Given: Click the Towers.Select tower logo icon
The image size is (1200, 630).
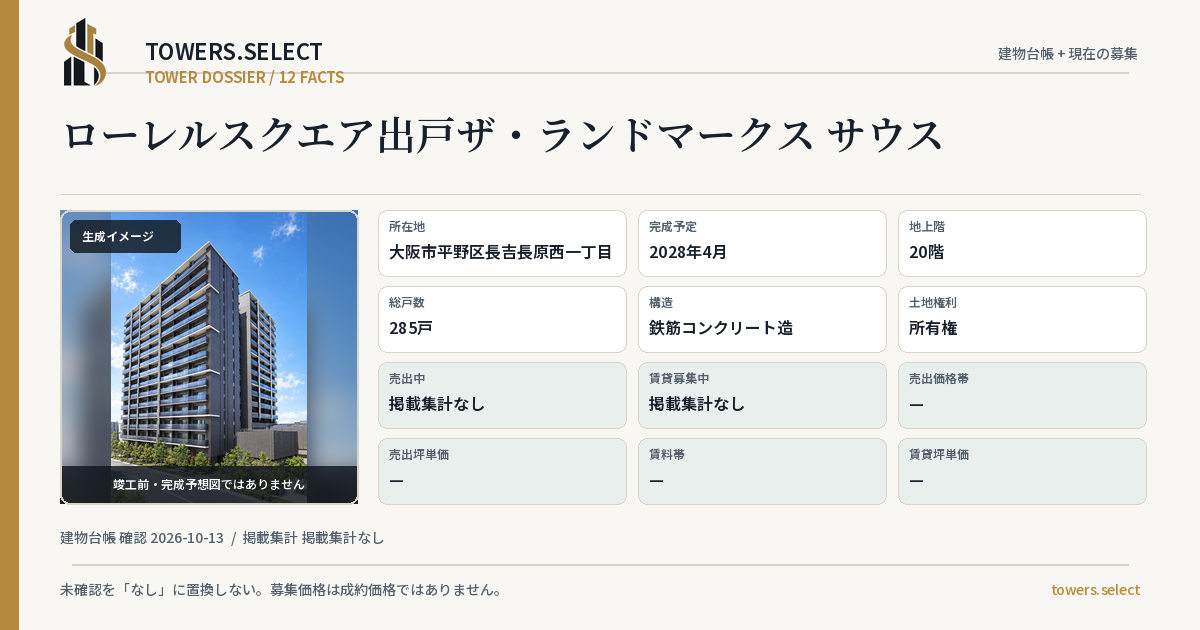Looking at the screenshot, I should point(85,52).
